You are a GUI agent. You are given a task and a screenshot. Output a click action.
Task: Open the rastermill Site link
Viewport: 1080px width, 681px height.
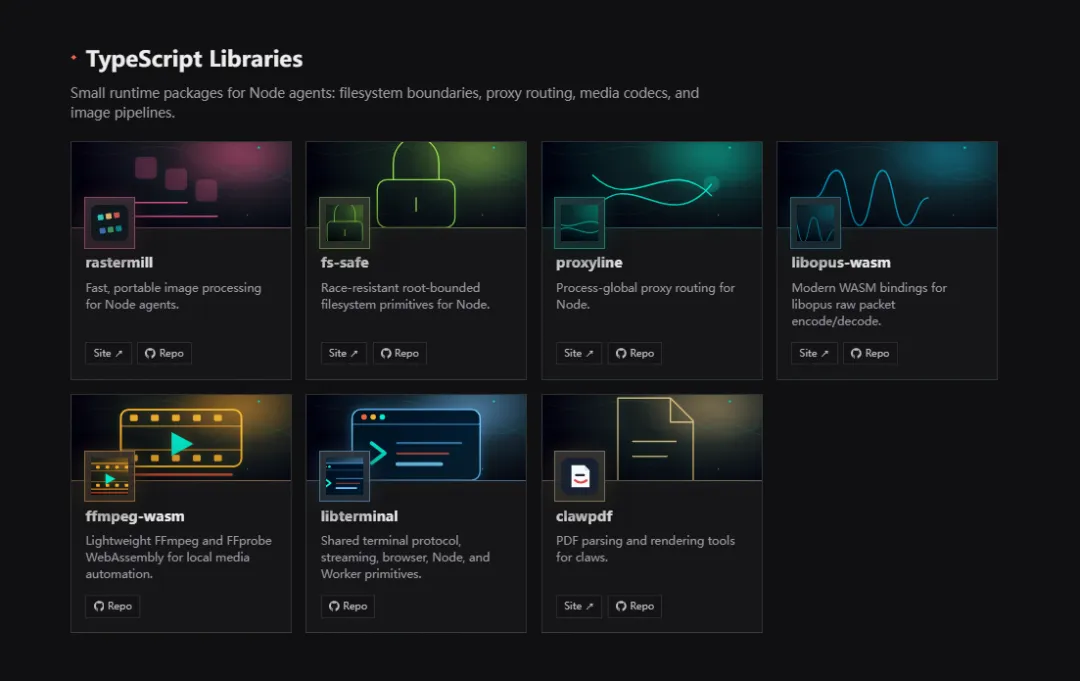(108, 353)
